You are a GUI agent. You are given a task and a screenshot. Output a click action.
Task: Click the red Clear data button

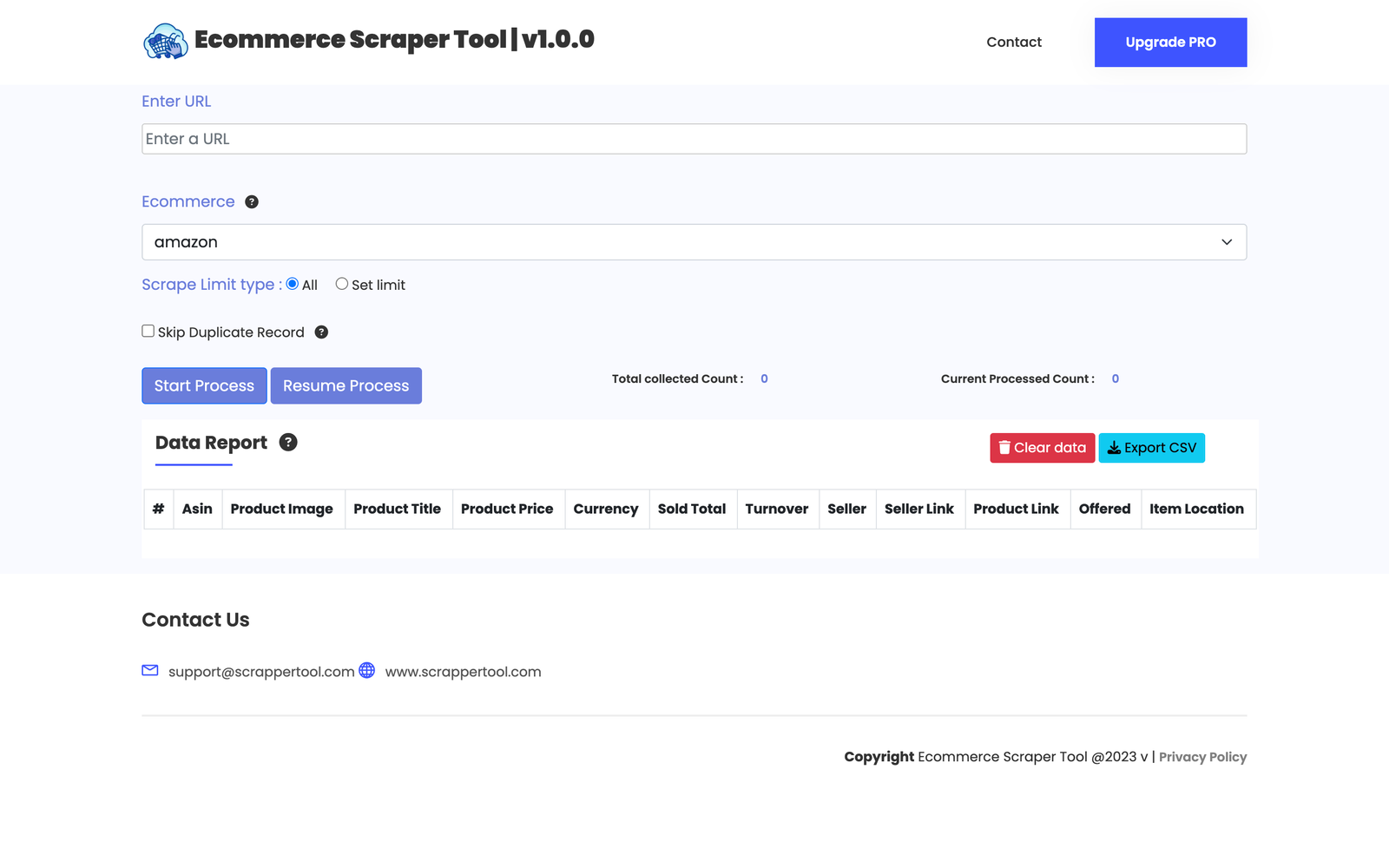[1043, 448]
